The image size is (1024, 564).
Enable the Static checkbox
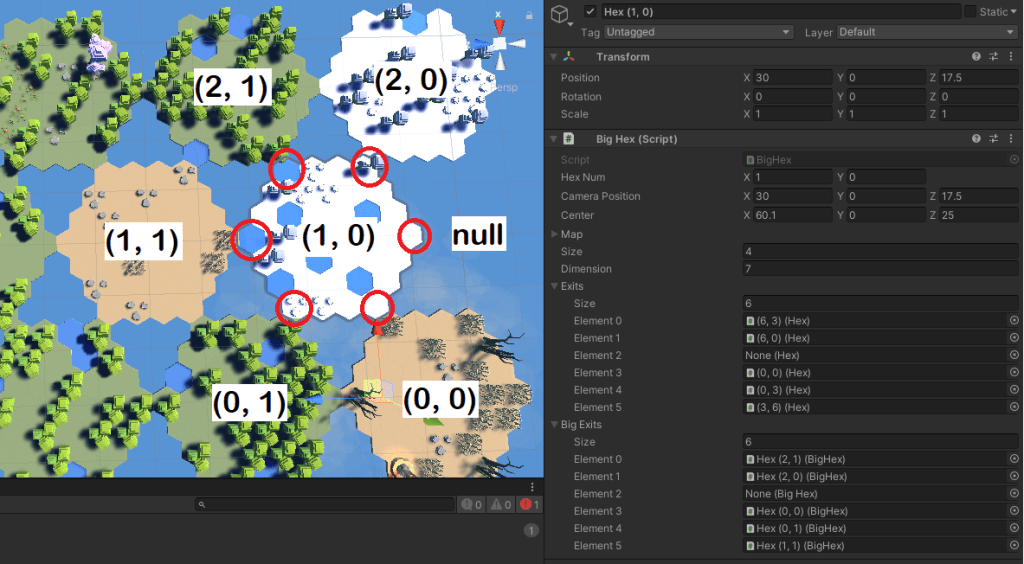(970, 11)
